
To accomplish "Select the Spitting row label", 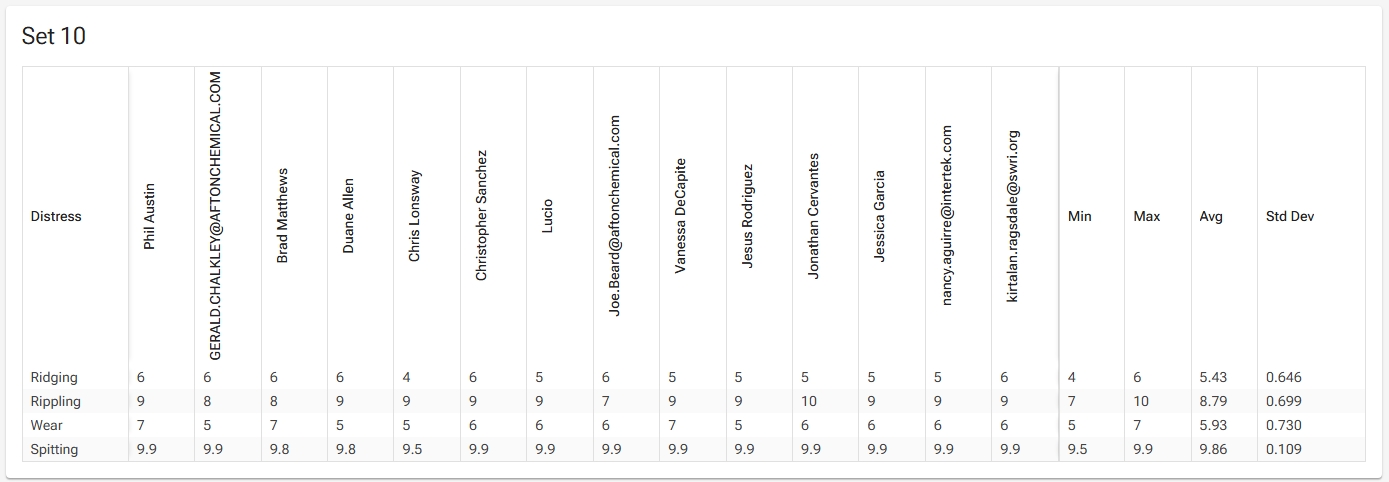I will click(x=54, y=449).
